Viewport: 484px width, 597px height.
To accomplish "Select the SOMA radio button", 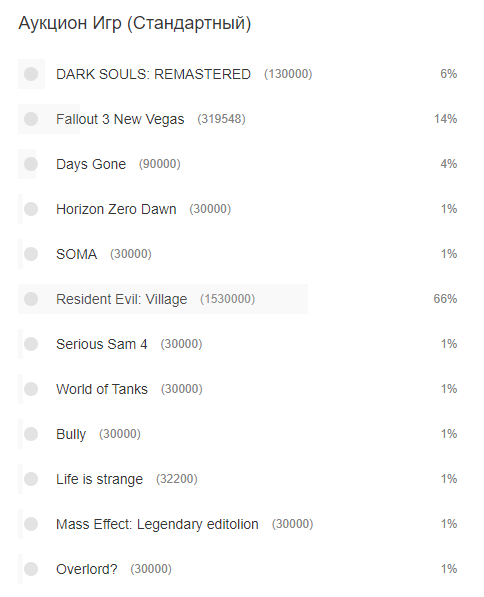I will [x=31, y=254].
